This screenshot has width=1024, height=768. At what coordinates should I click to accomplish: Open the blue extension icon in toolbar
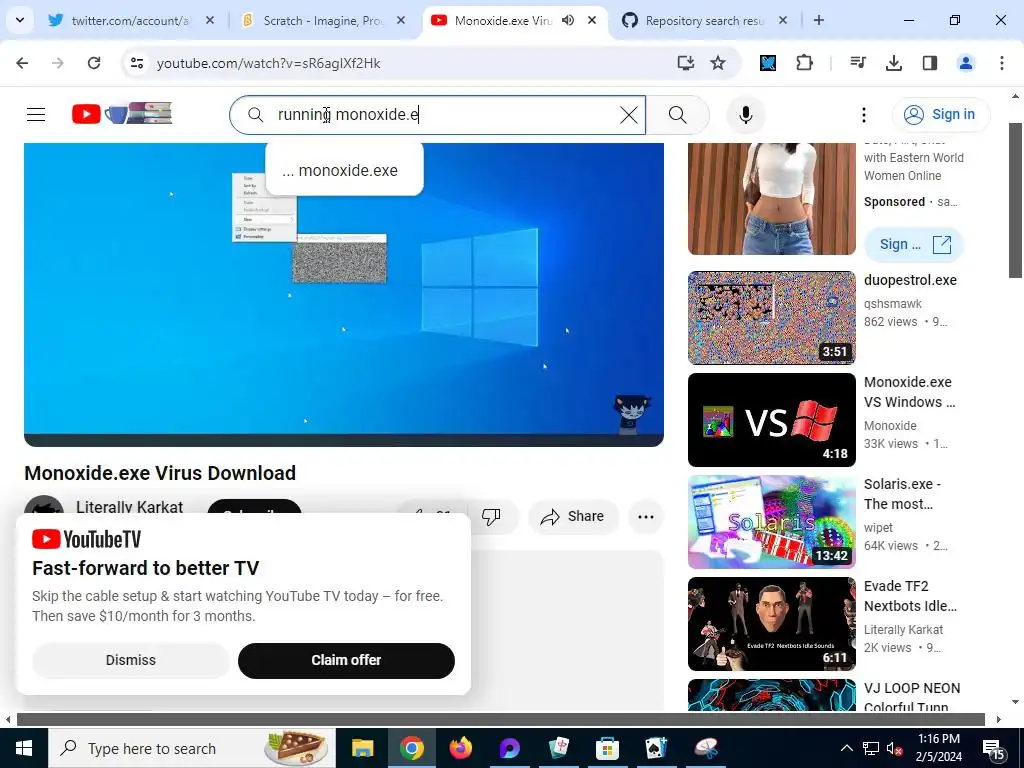click(768, 63)
